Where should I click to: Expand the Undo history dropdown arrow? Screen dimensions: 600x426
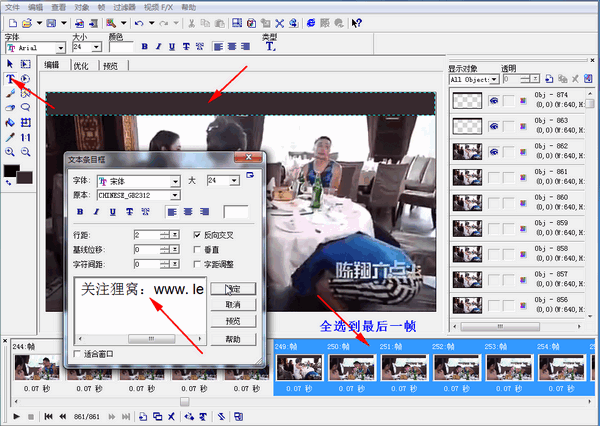152,23
